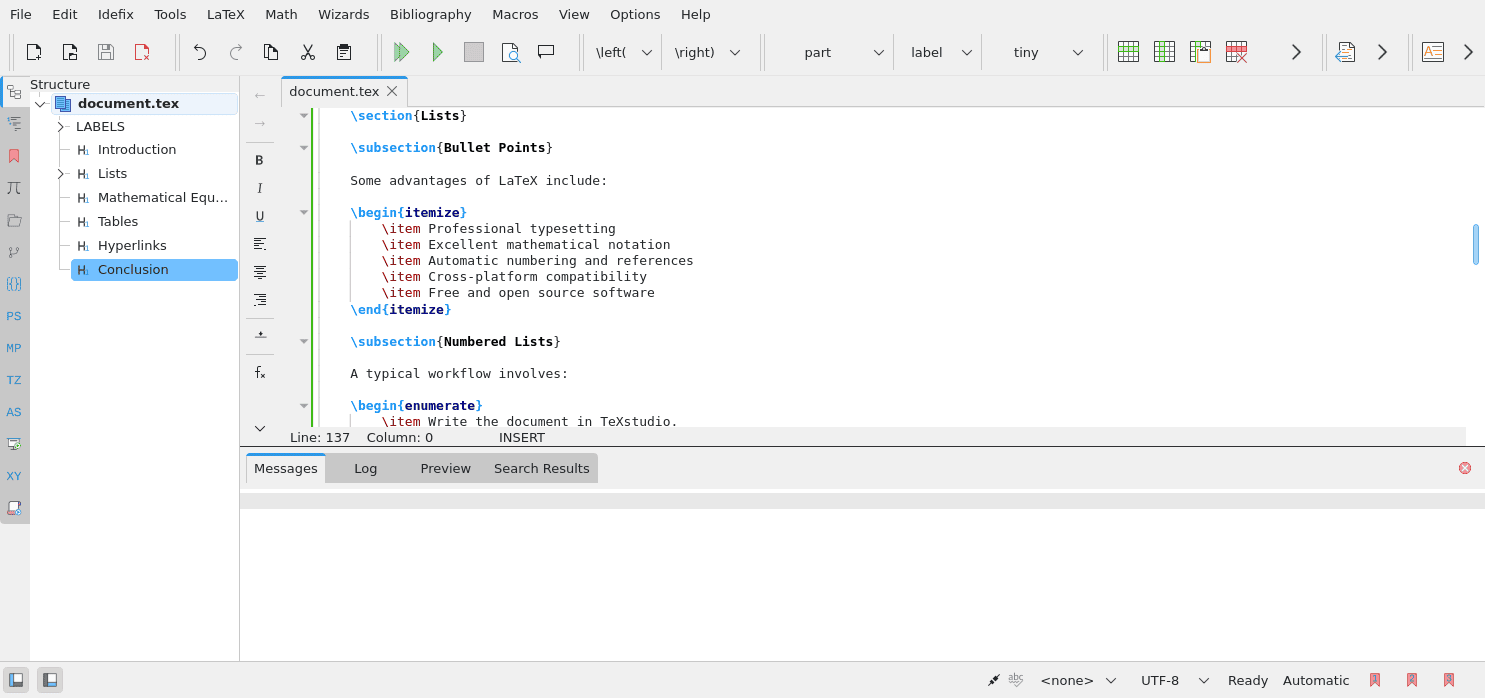This screenshot has height=698, width=1485.
Task: Open a file using the Open icon
Action: 70,52
